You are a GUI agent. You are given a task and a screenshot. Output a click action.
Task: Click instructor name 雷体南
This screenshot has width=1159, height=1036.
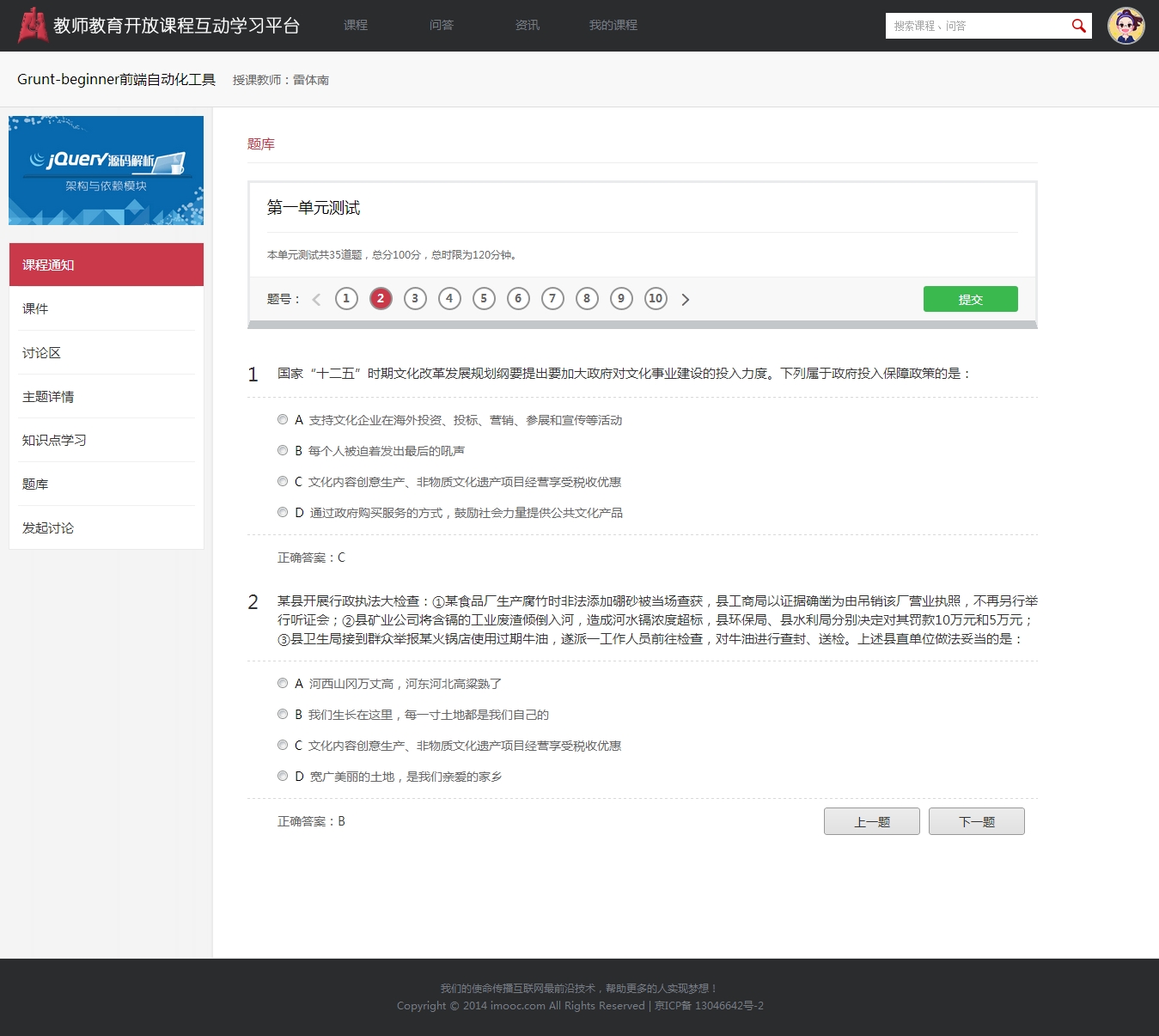point(311,80)
